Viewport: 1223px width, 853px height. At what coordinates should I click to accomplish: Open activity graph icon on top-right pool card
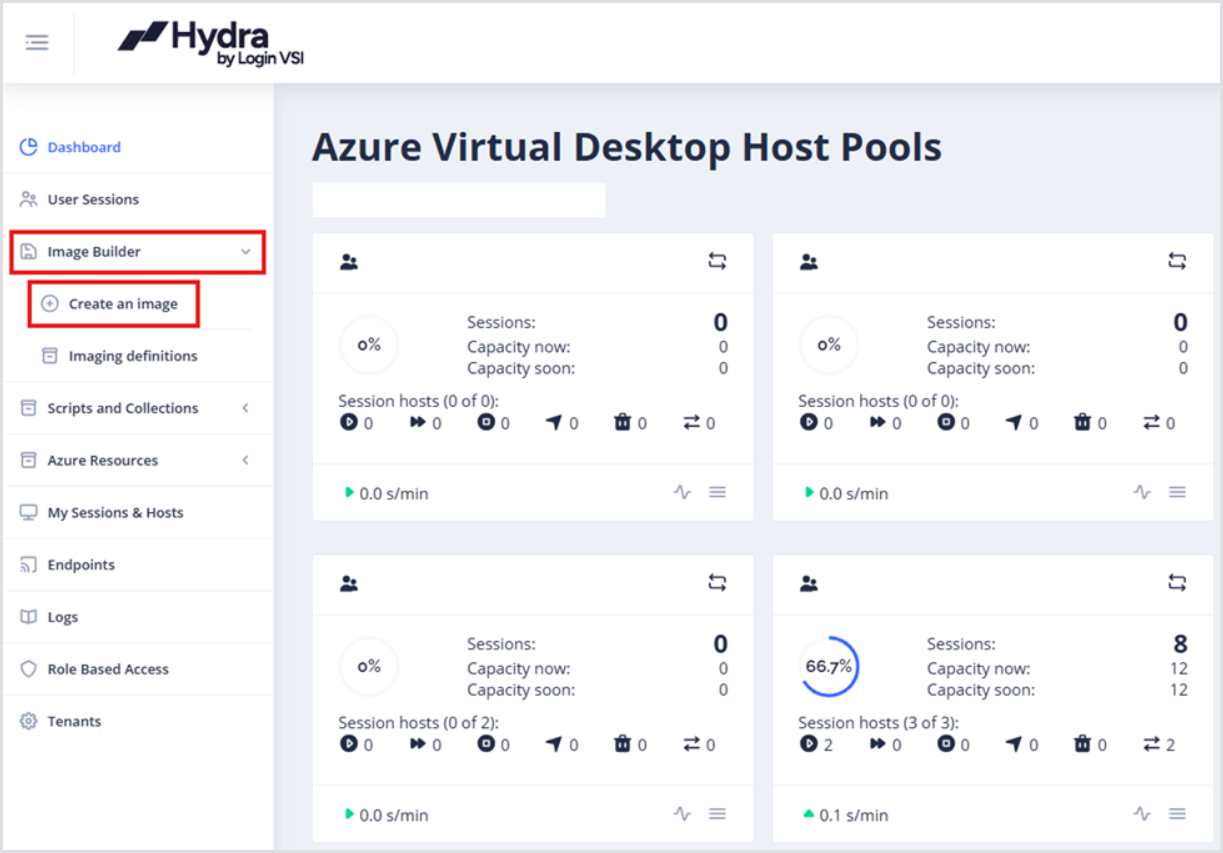coord(1142,492)
